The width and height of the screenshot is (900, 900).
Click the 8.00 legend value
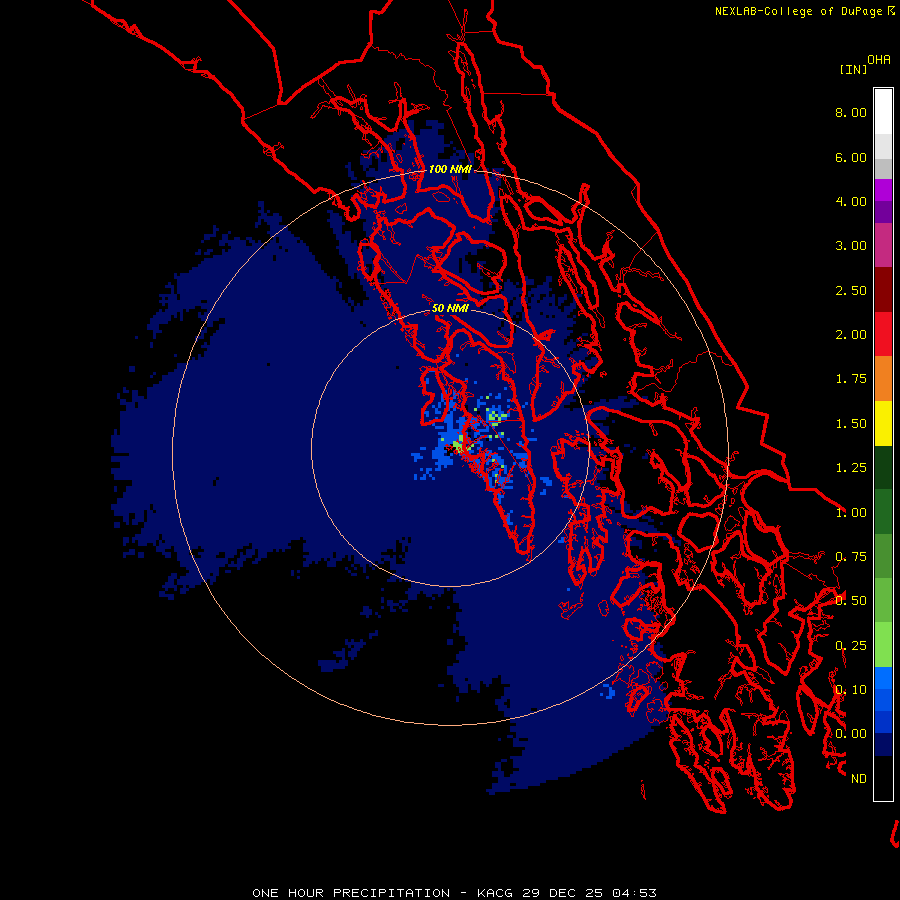pos(851,112)
